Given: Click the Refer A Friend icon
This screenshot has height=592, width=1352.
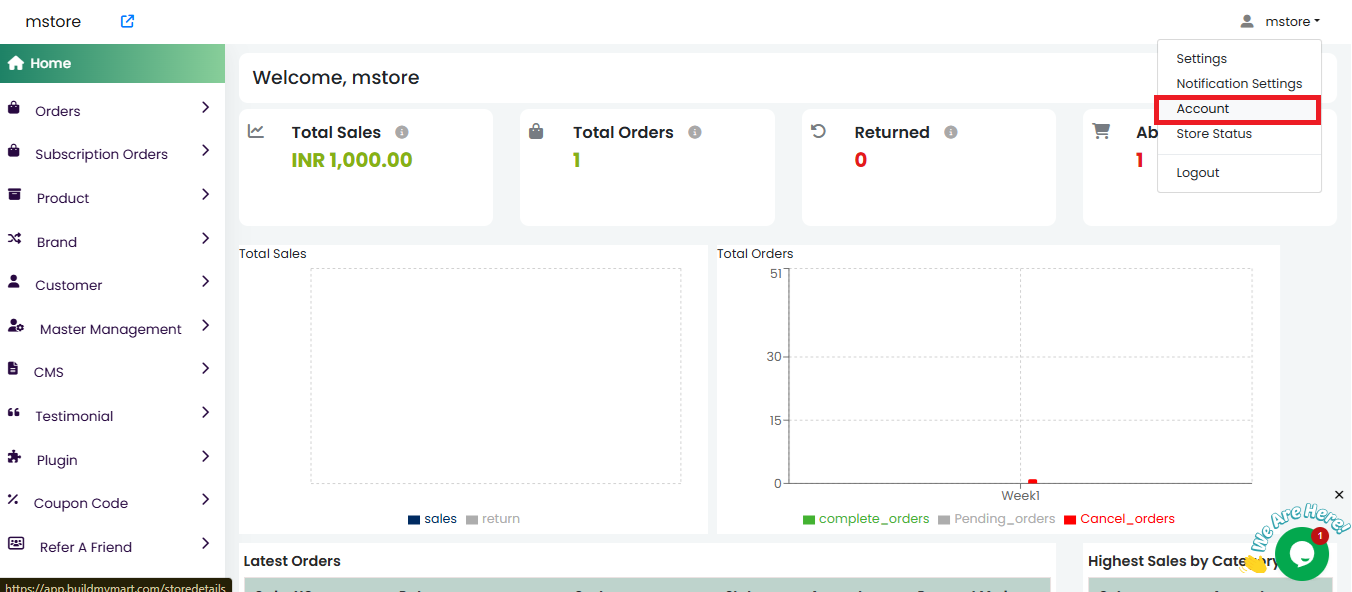Looking at the screenshot, I should click(15, 543).
